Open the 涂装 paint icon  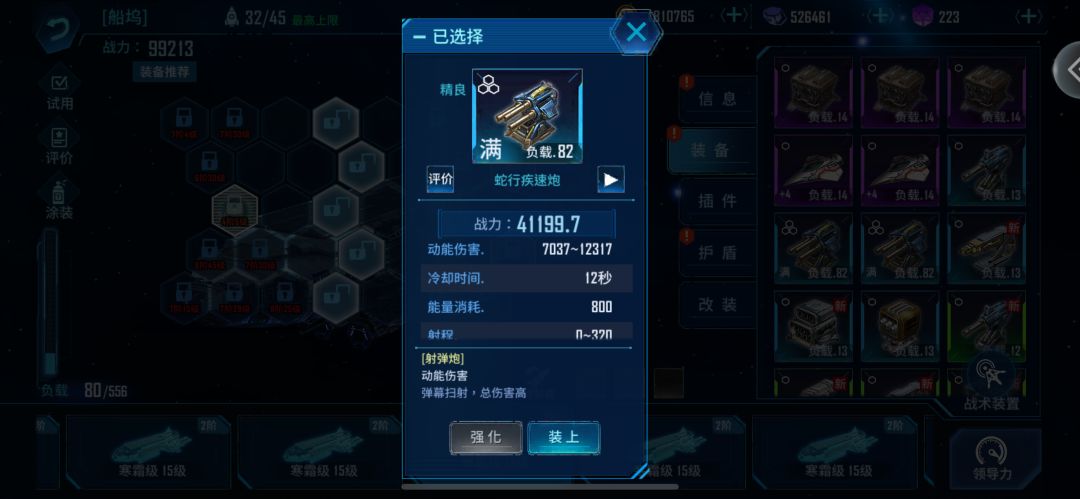point(59,200)
